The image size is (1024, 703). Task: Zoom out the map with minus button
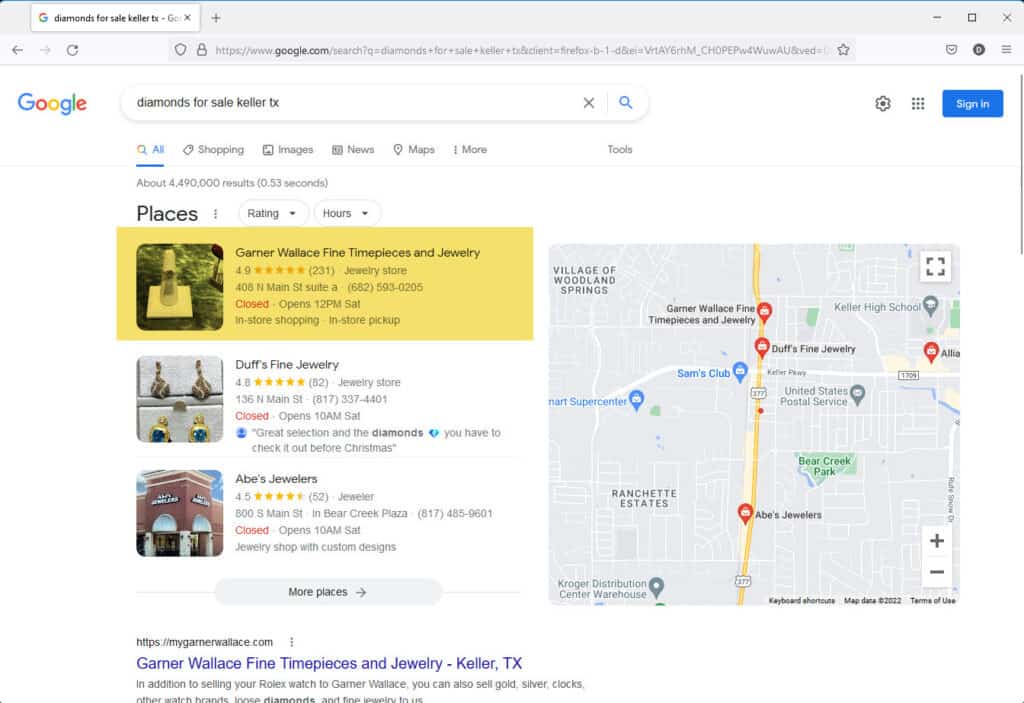point(936,572)
